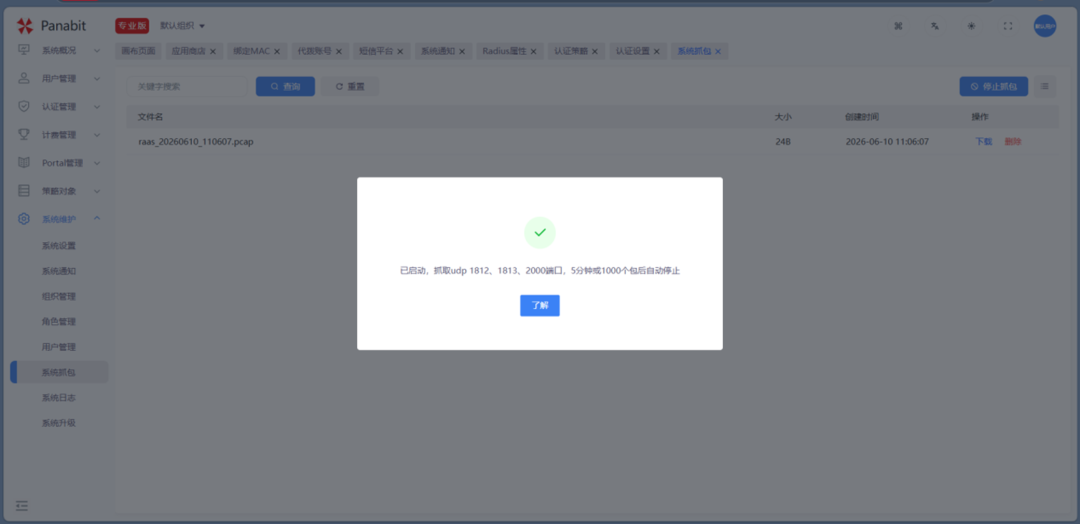Image resolution: width=1080 pixels, height=524 pixels.
Task: Open the keyboard shortcut command icon
Action: point(898,26)
